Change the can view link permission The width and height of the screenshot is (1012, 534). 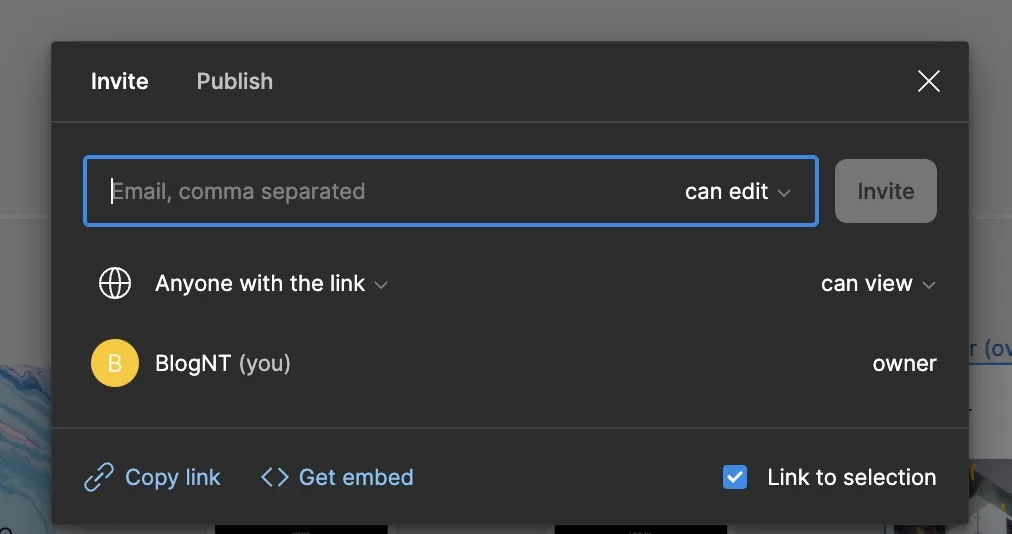(878, 283)
